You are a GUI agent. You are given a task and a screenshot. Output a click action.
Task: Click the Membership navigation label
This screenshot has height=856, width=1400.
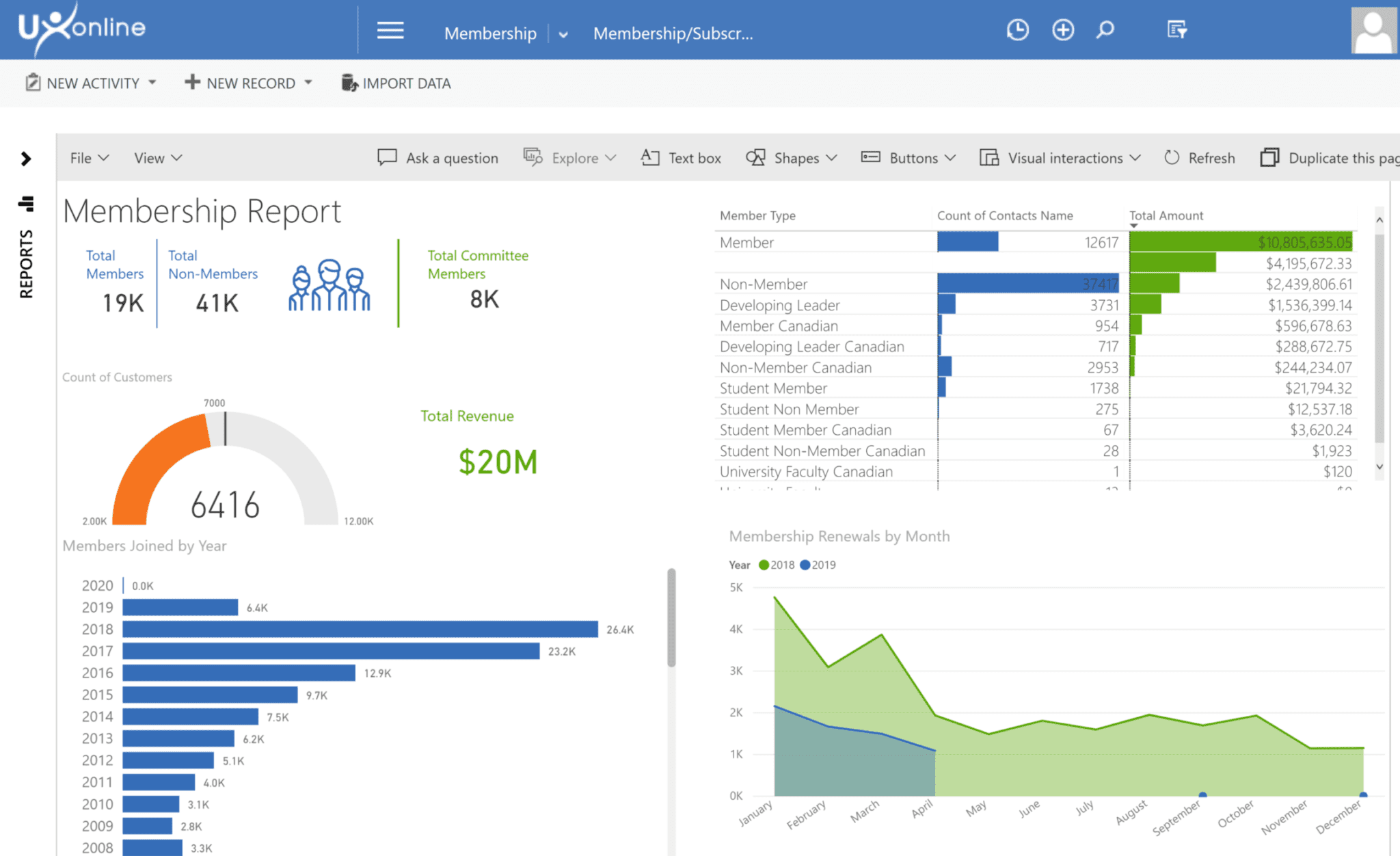pyautogui.click(x=490, y=34)
